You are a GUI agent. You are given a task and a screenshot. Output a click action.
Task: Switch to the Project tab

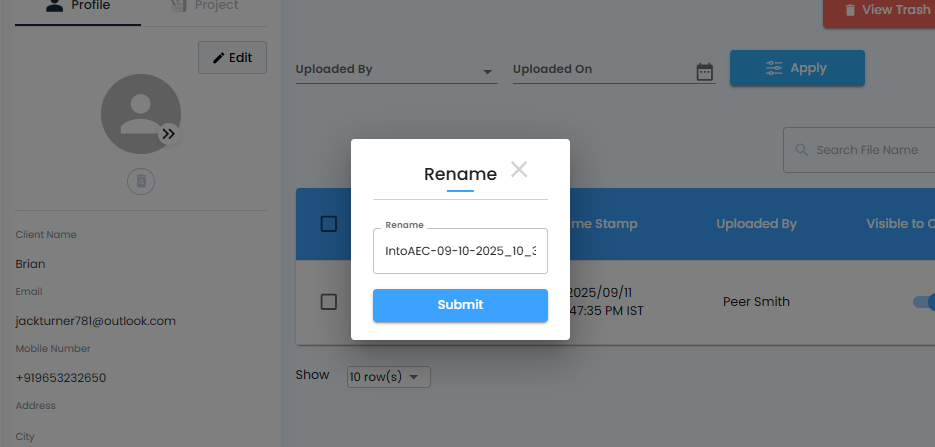205,7
